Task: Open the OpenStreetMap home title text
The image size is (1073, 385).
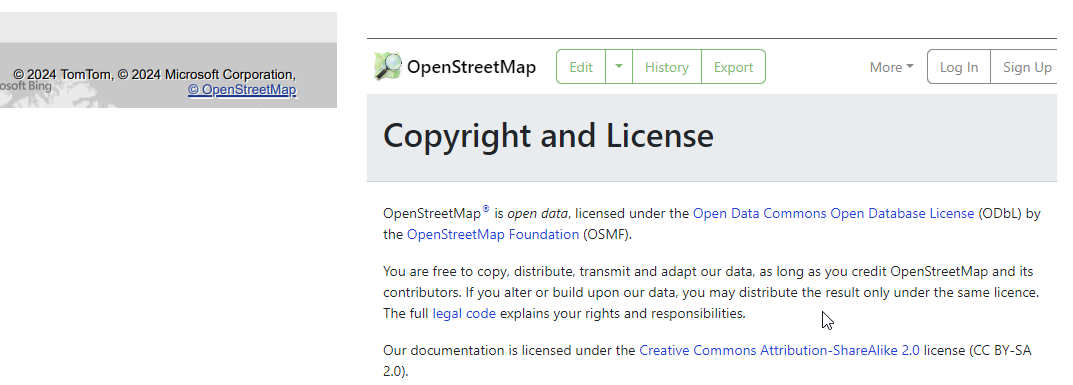Action: click(x=471, y=67)
